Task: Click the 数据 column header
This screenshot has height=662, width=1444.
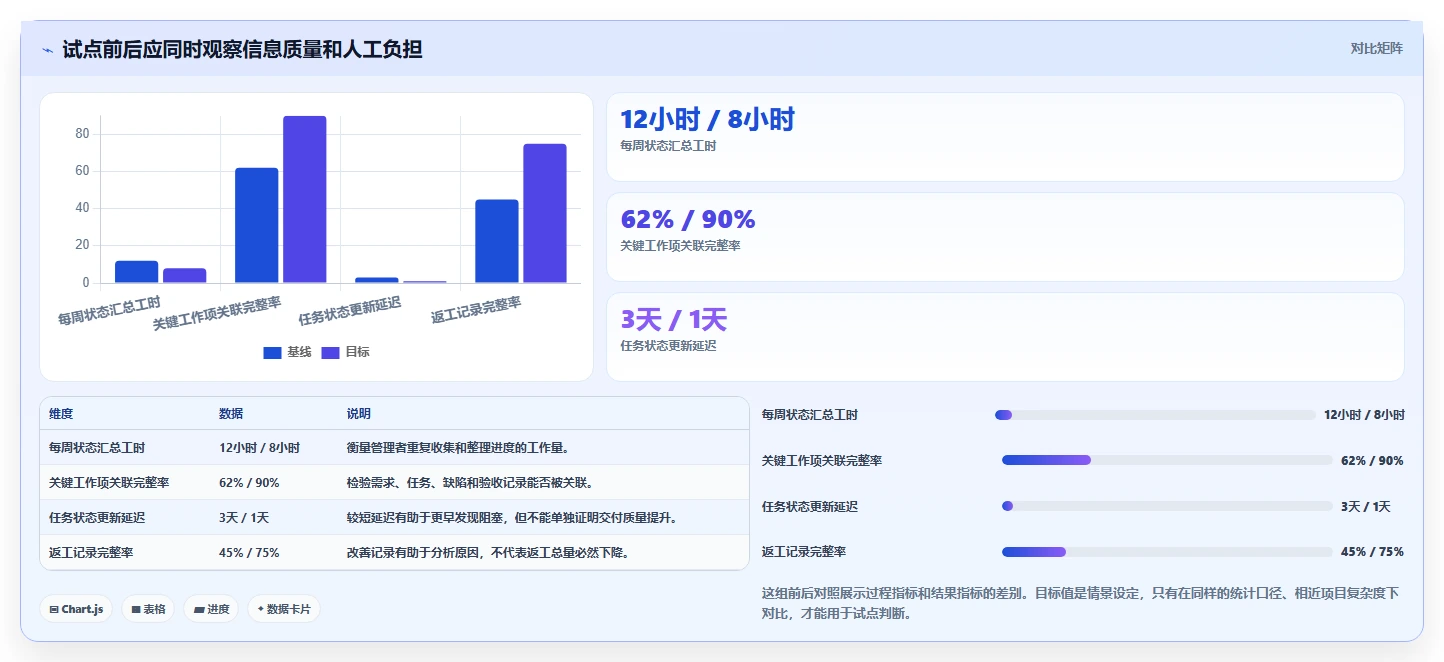Action: pos(231,414)
